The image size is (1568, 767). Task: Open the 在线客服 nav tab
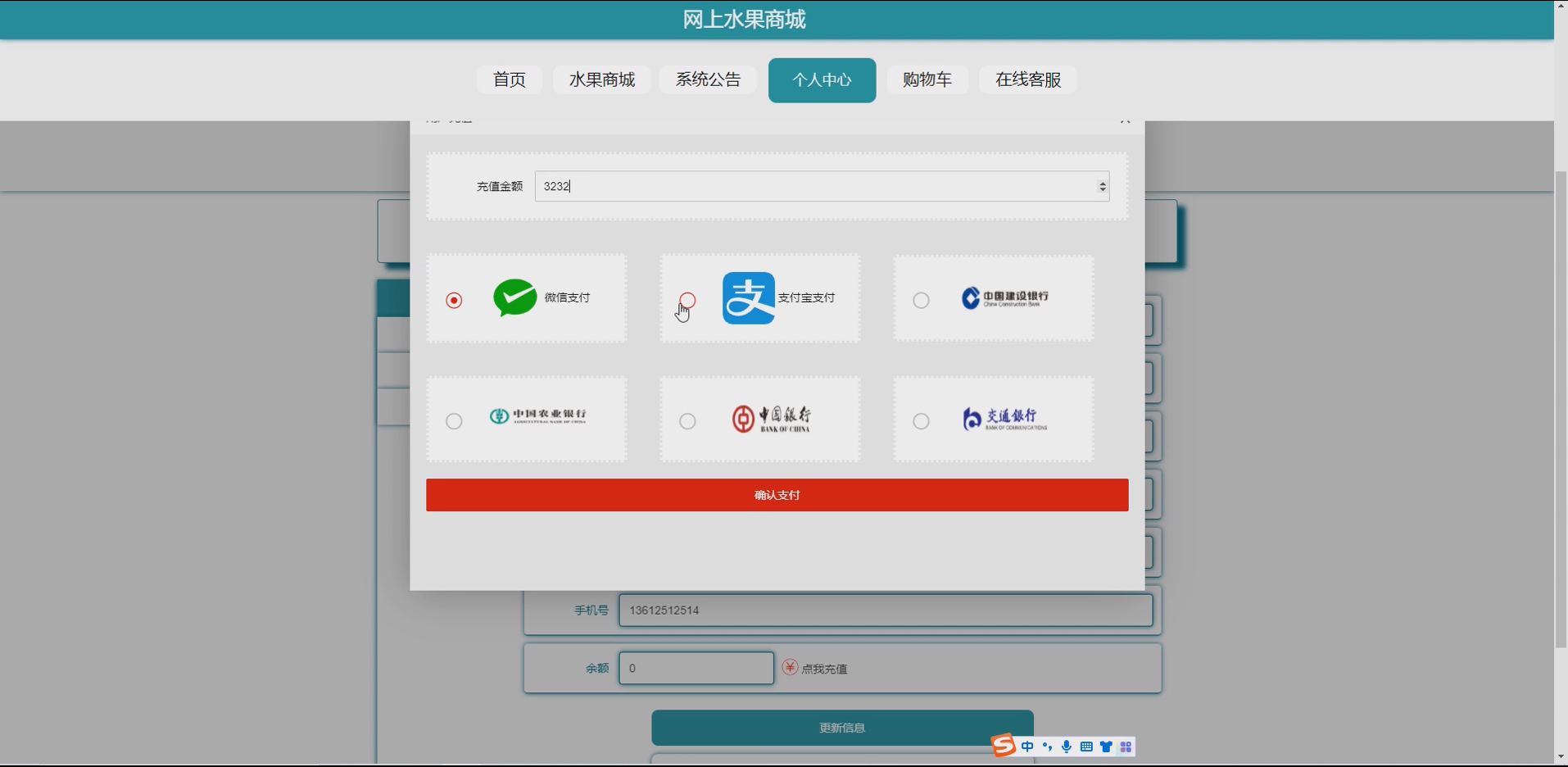pos(1028,79)
